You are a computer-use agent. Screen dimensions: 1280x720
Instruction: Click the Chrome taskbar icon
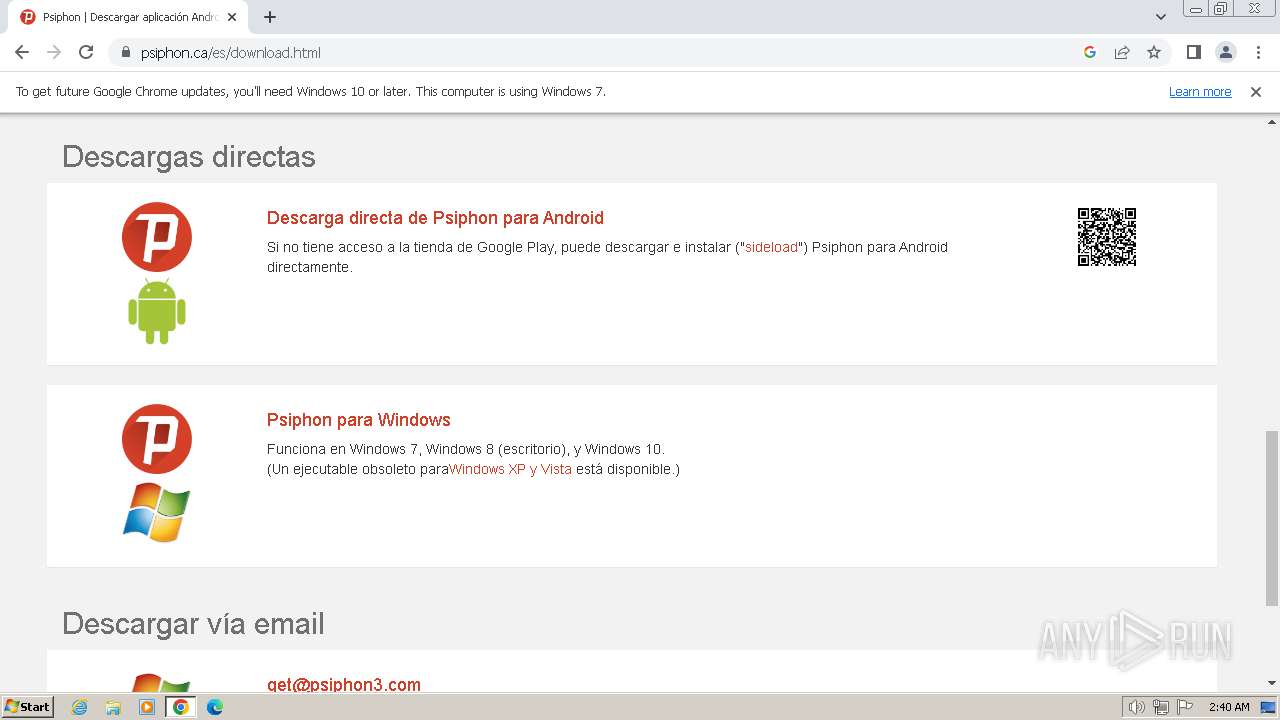pos(181,707)
